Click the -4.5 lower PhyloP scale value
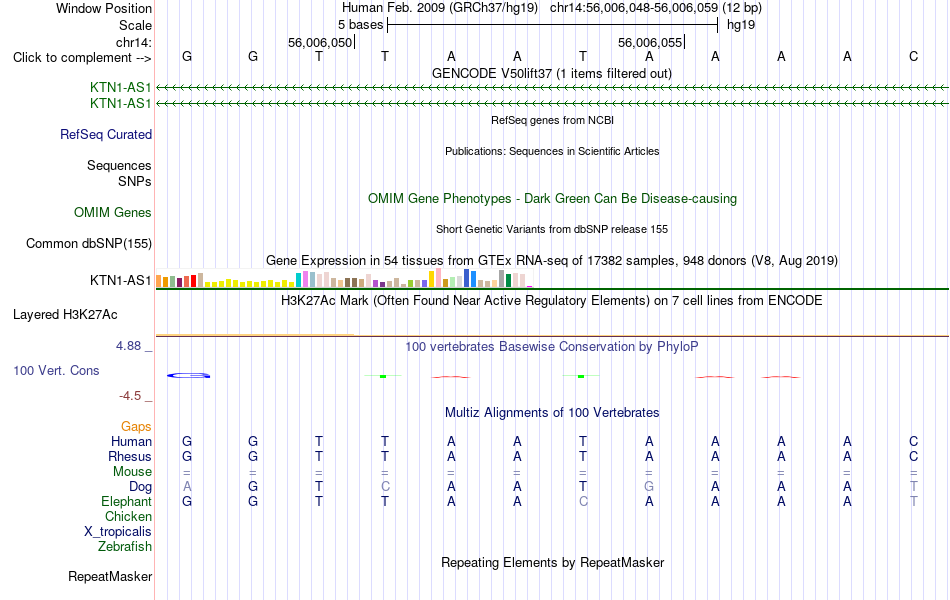This screenshot has width=950, height=600. 130,396
